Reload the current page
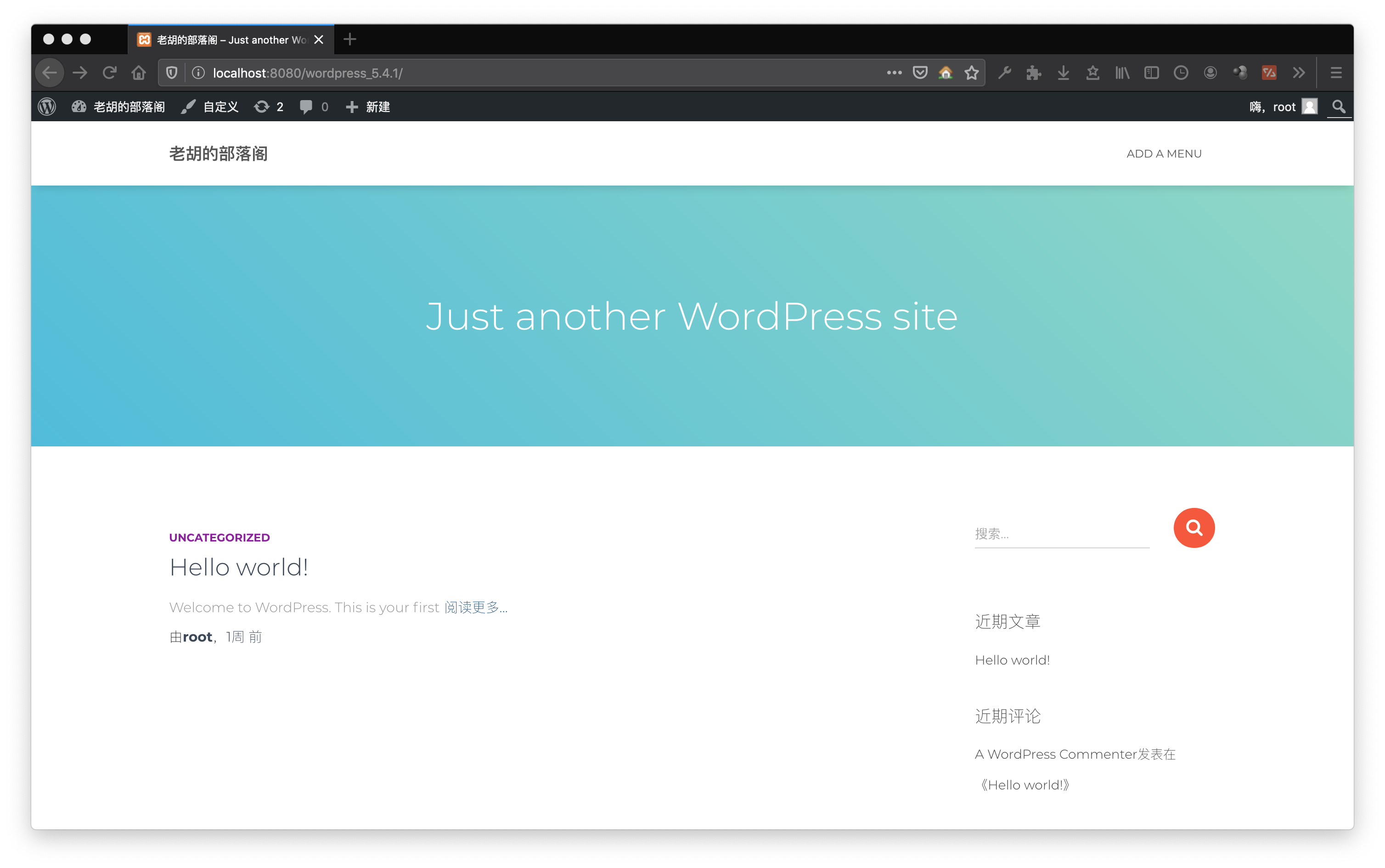This screenshot has height=868, width=1385. coord(110,73)
